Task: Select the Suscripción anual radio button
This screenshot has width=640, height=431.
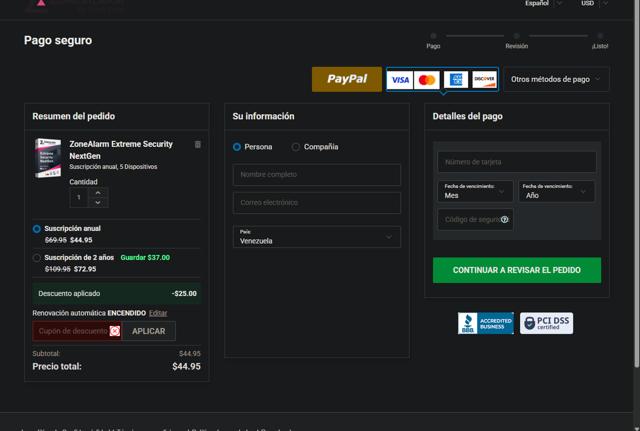Action: (37, 229)
